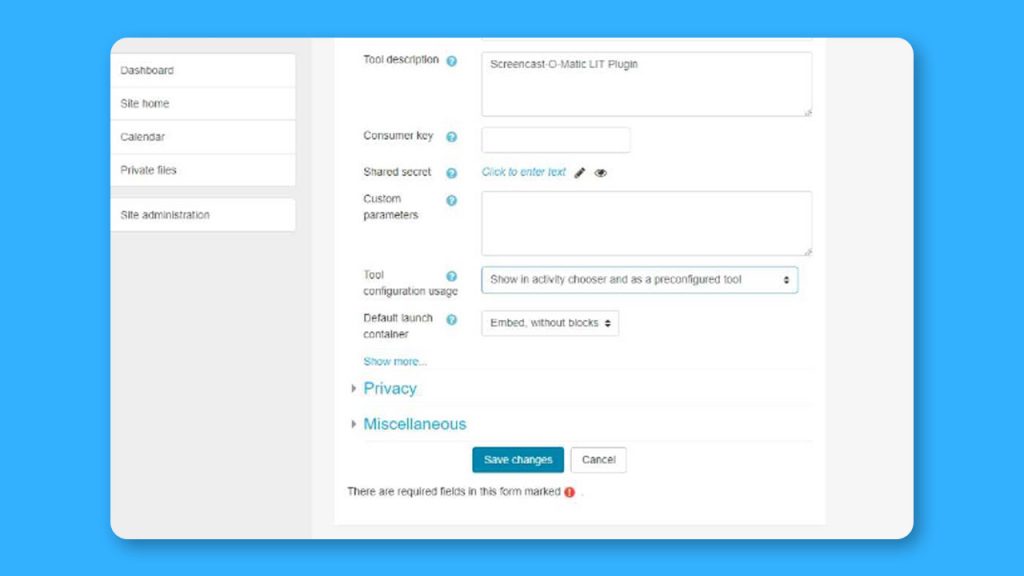
Task: Cancel the form changes
Action: (x=598, y=459)
